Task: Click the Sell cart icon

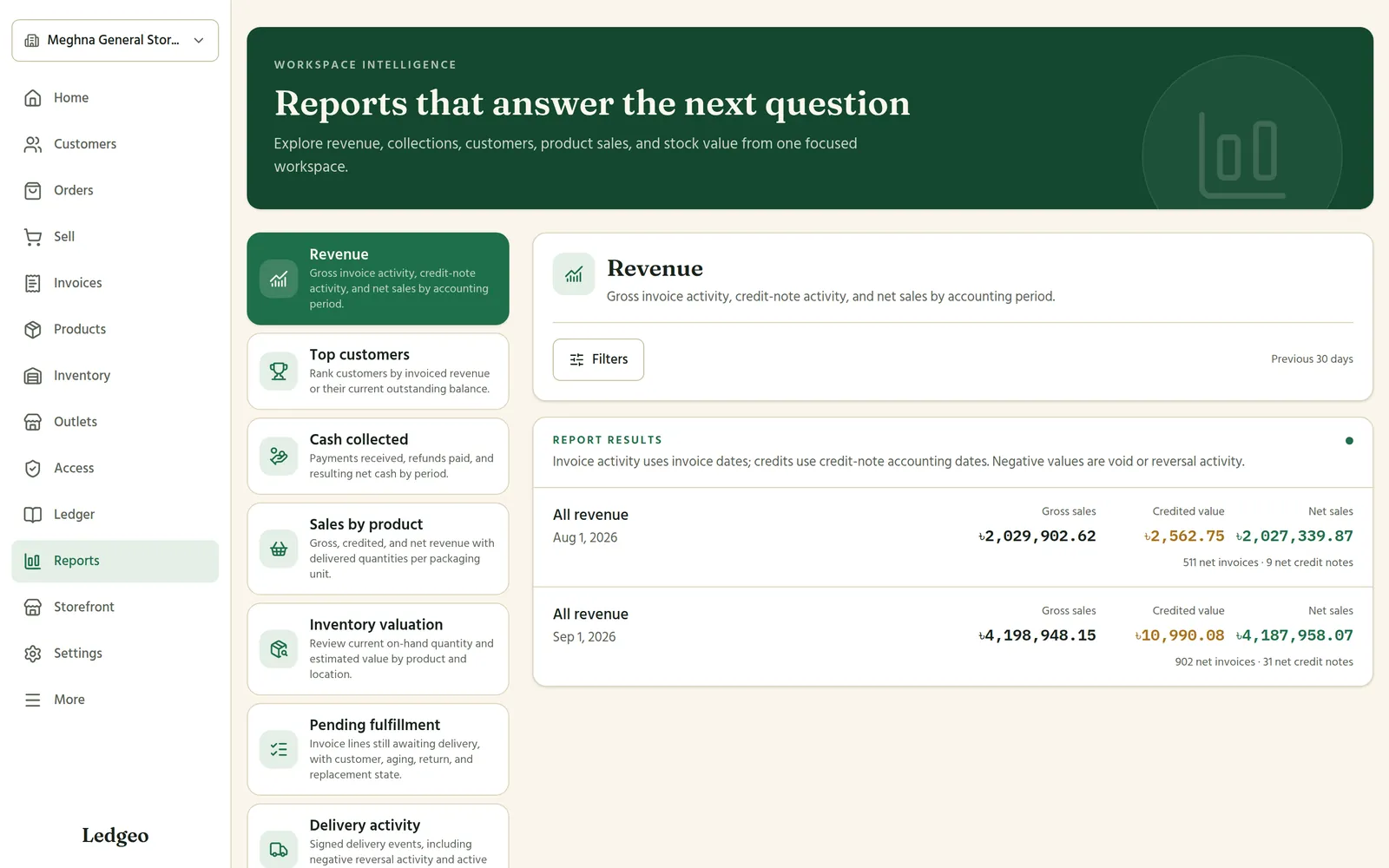Action: click(x=33, y=237)
